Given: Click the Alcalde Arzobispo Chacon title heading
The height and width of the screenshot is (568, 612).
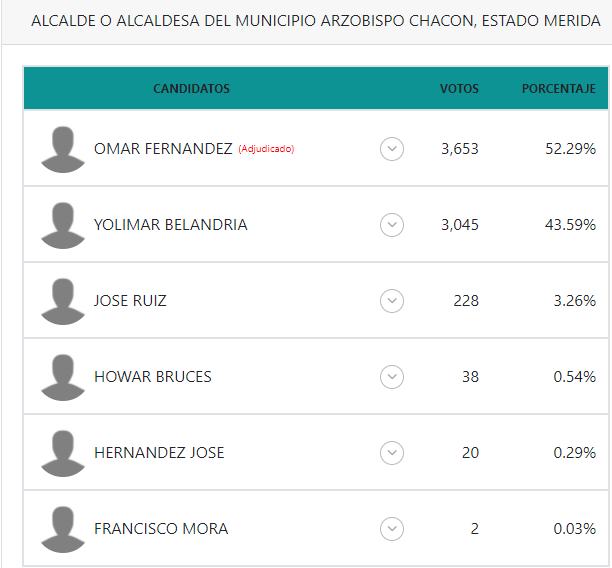Looking at the screenshot, I should pyautogui.click(x=316, y=21).
